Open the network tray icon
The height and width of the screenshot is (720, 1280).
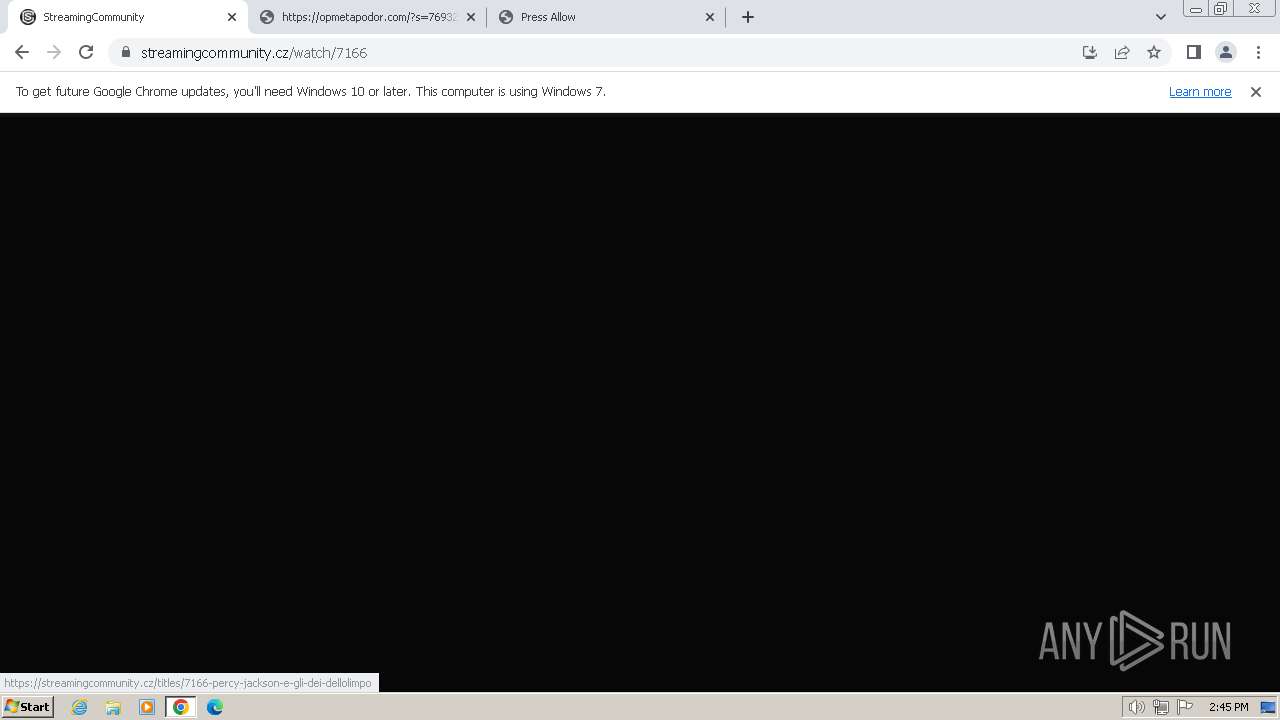coord(1161,707)
